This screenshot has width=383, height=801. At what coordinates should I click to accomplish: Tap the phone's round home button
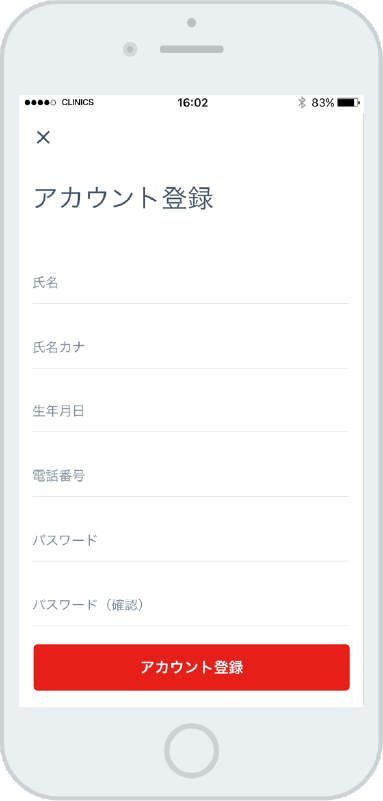pos(192,751)
